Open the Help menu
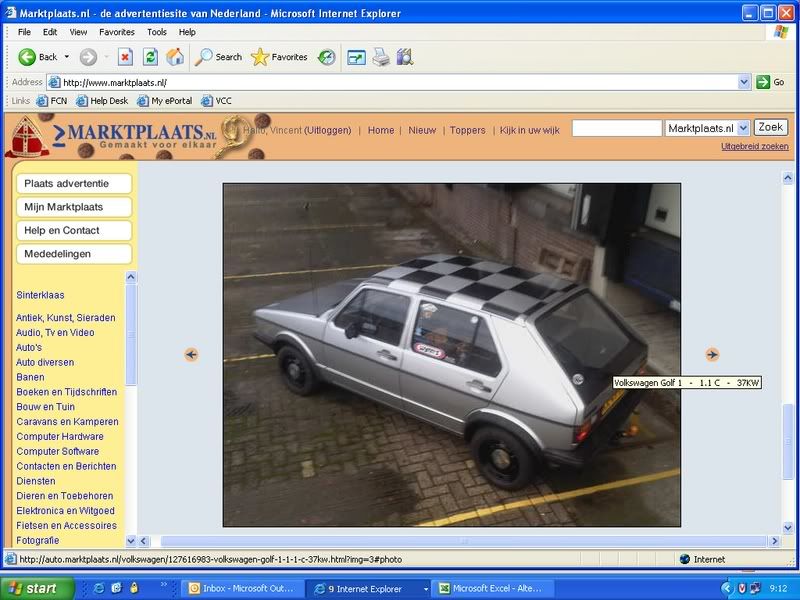 pyautogui.click(x=187, y=32)
